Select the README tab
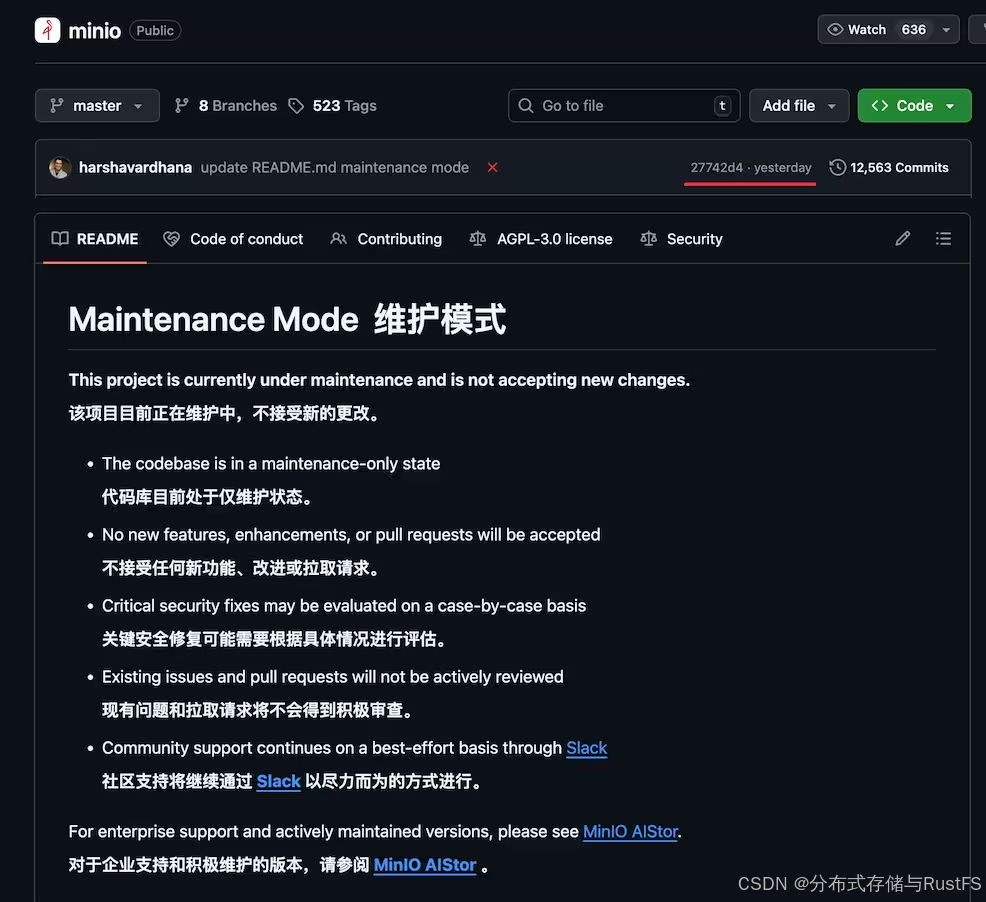 [95, 239]
